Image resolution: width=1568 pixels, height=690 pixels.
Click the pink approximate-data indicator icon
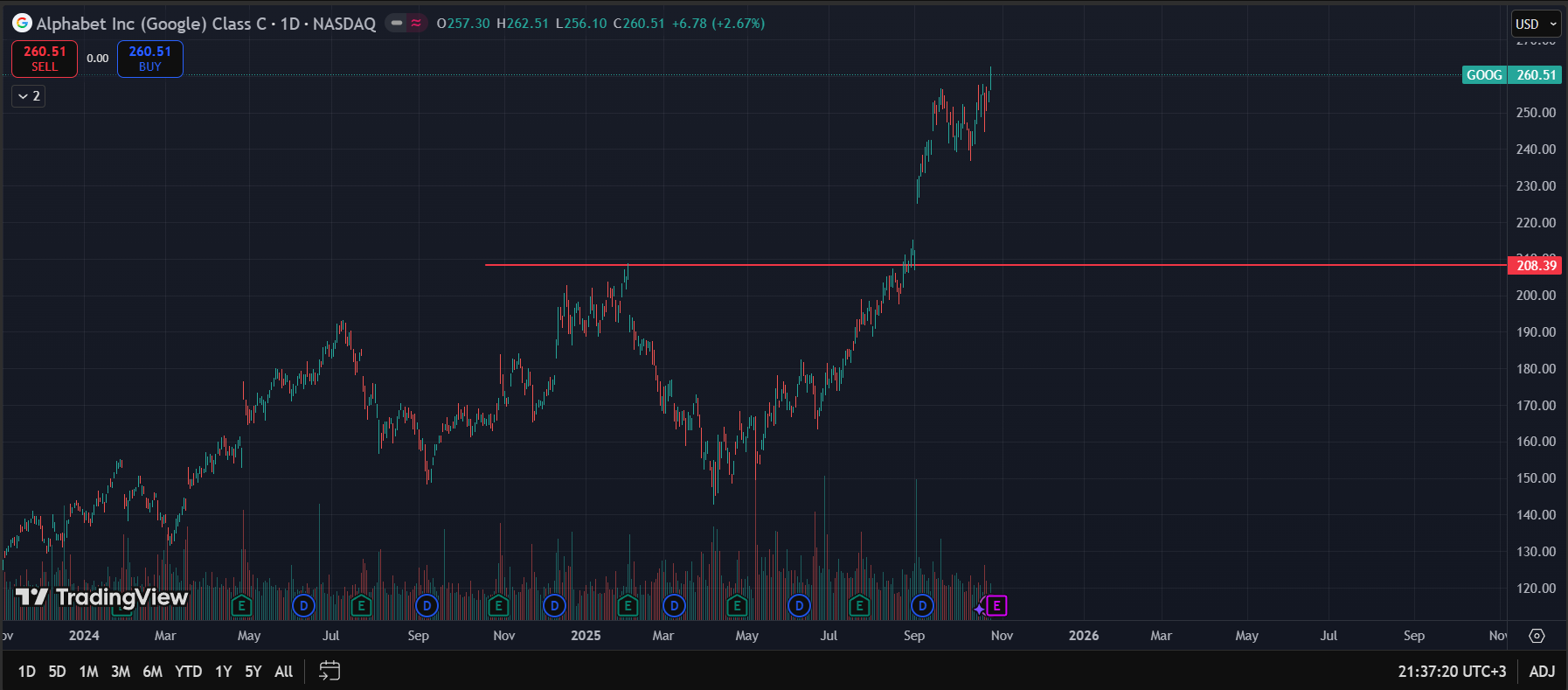[416, 24]
